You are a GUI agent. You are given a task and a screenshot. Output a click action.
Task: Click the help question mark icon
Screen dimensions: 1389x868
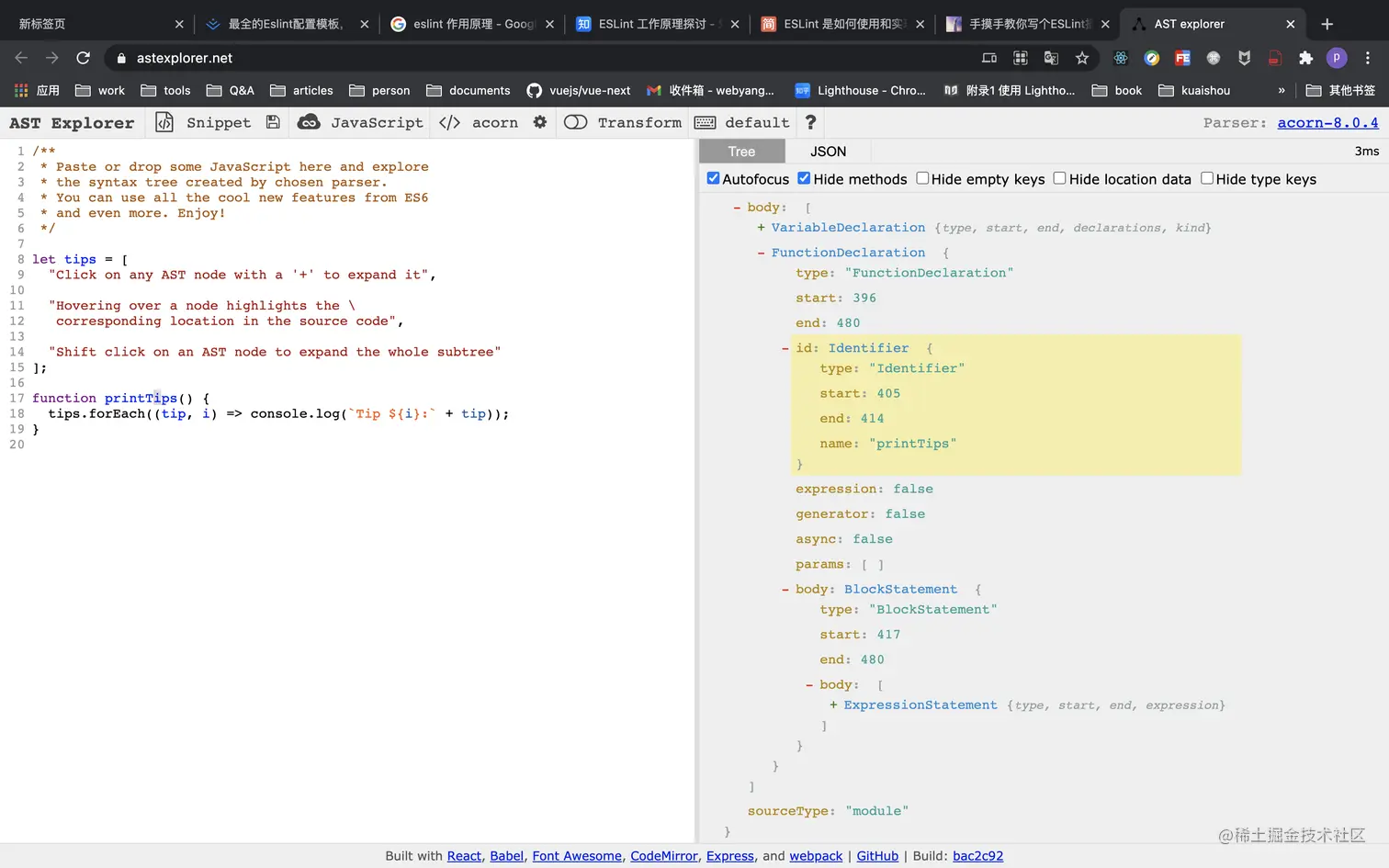[810, 122]
